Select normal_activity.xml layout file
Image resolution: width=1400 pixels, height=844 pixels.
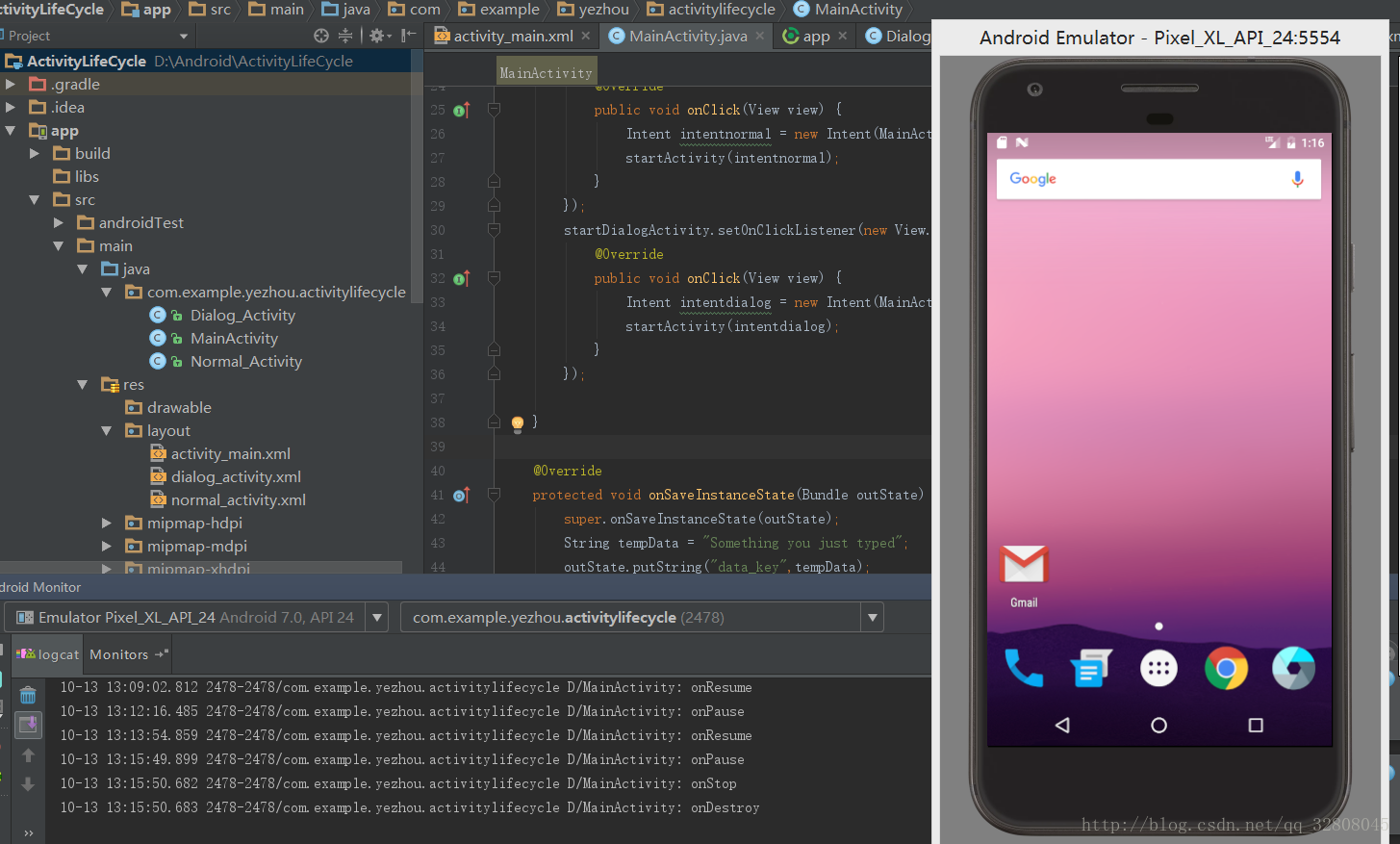tap(238, 499)
